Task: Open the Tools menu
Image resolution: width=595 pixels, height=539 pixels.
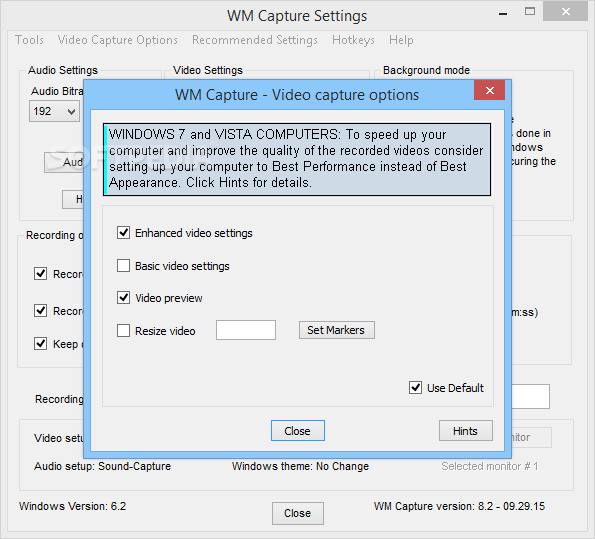Action: [29, 40]
